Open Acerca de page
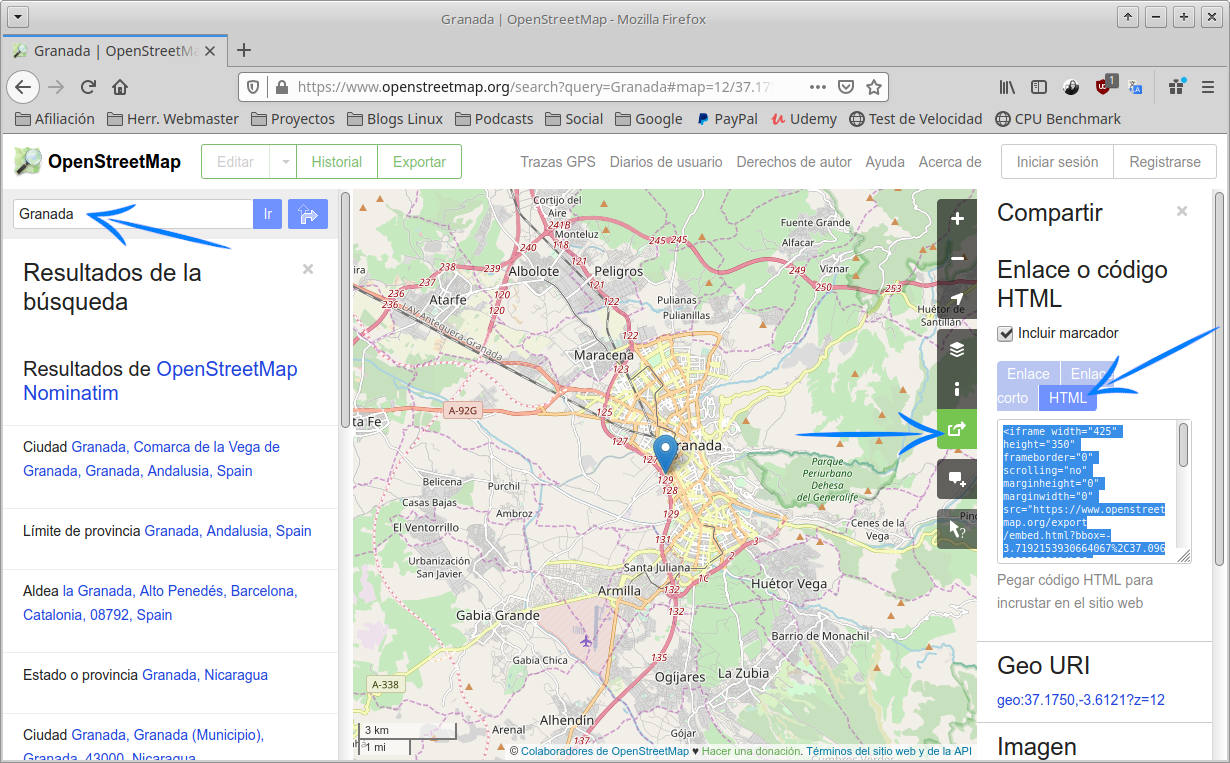This screenshot has width=1230, height=763. [x=950, y=162]
